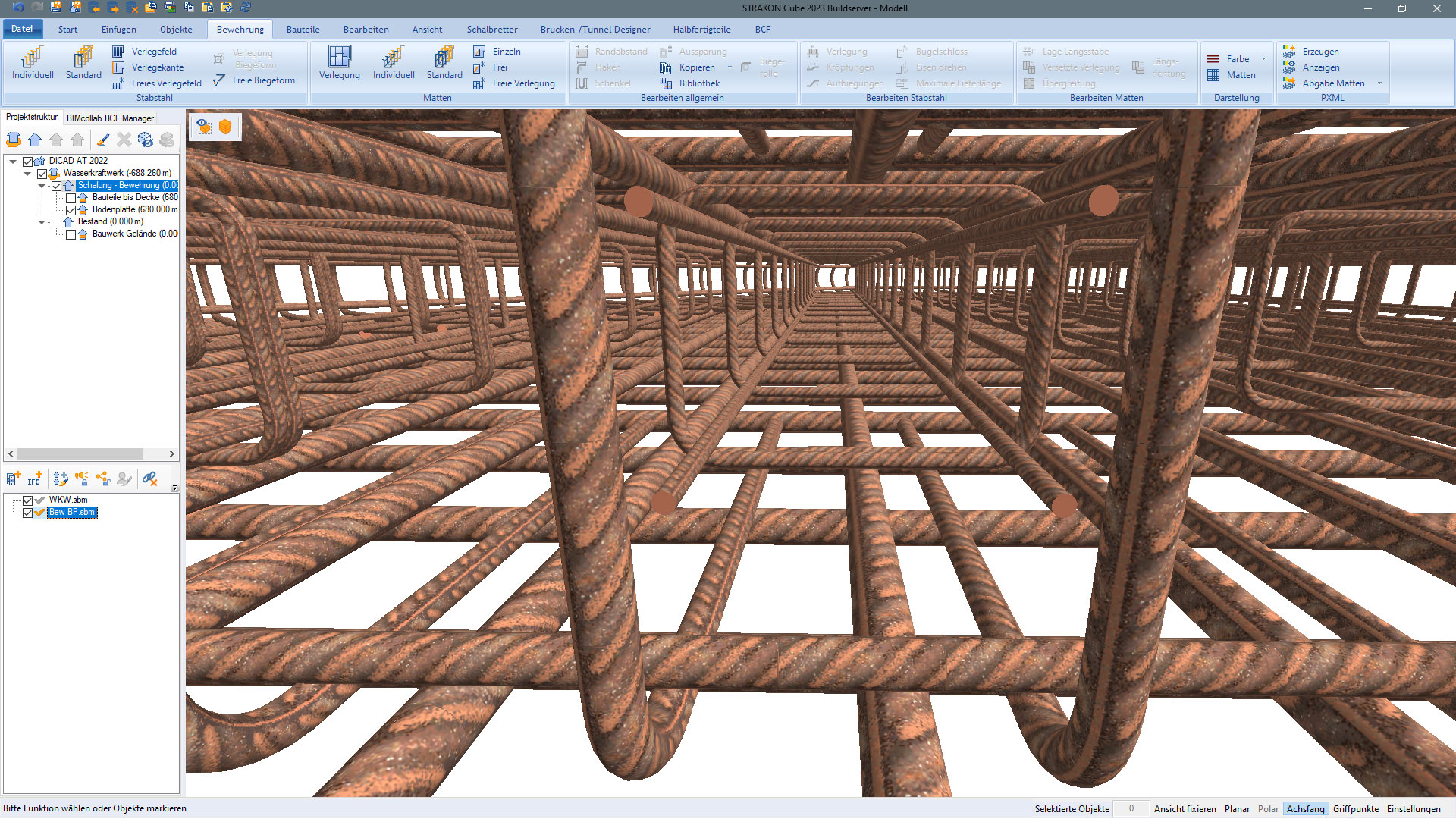Switch to the Bauteile ribbon tab

[303, 30]
